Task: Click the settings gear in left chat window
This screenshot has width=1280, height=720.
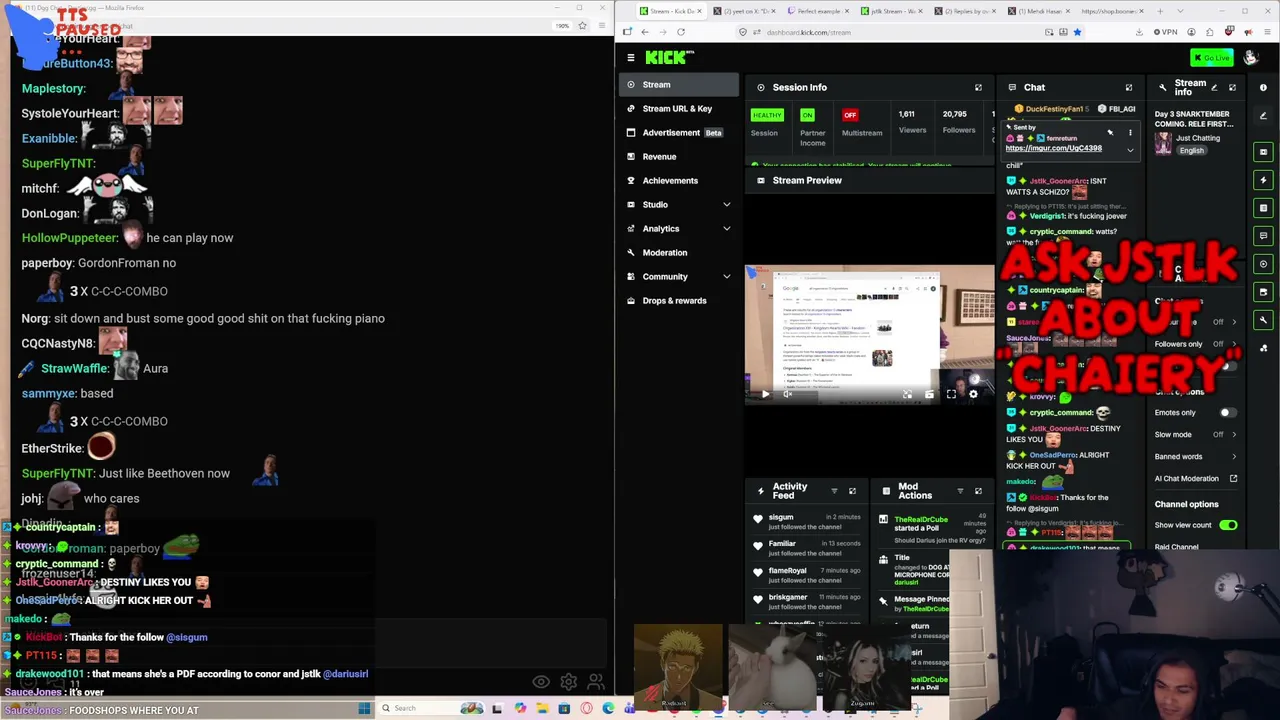Action: (568, 682)
